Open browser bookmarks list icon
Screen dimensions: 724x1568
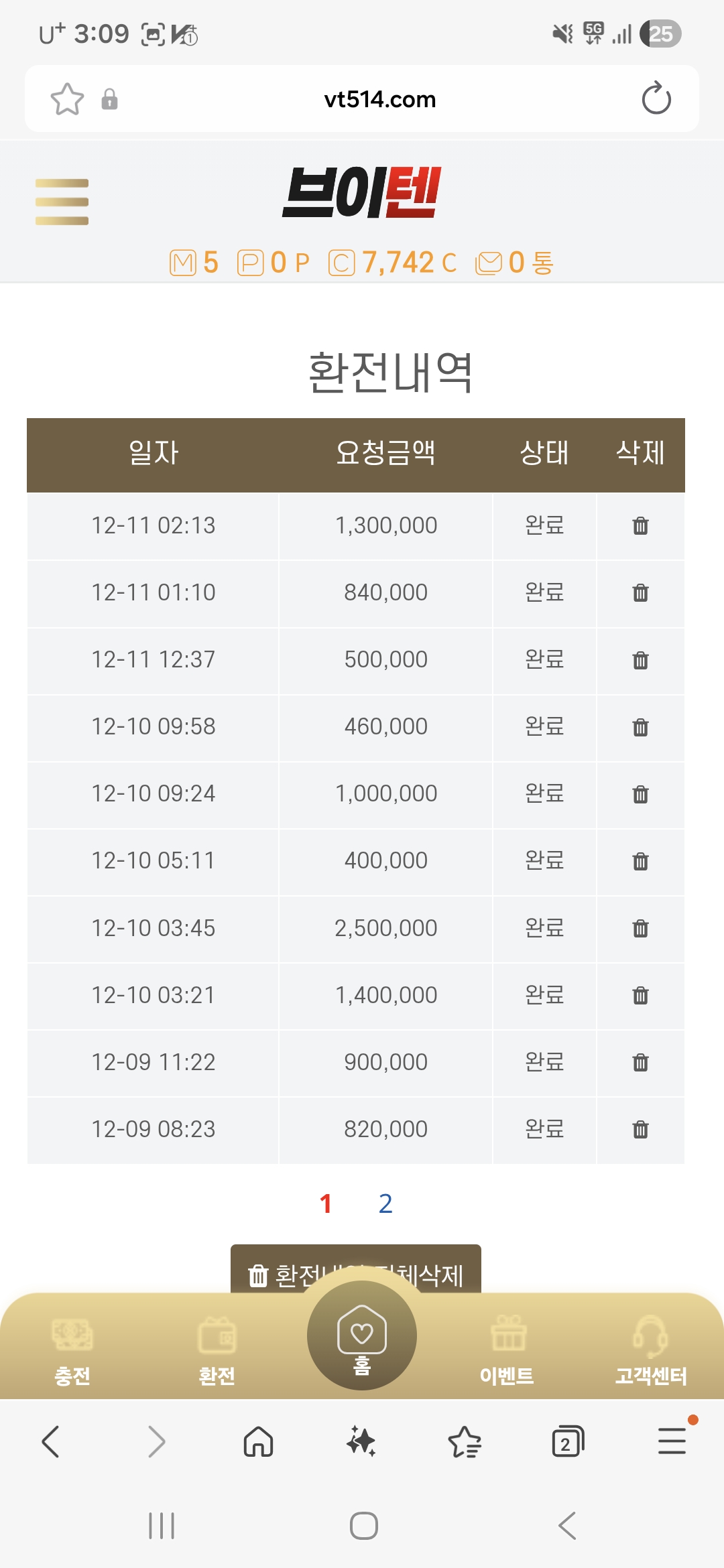point(465,1441)
